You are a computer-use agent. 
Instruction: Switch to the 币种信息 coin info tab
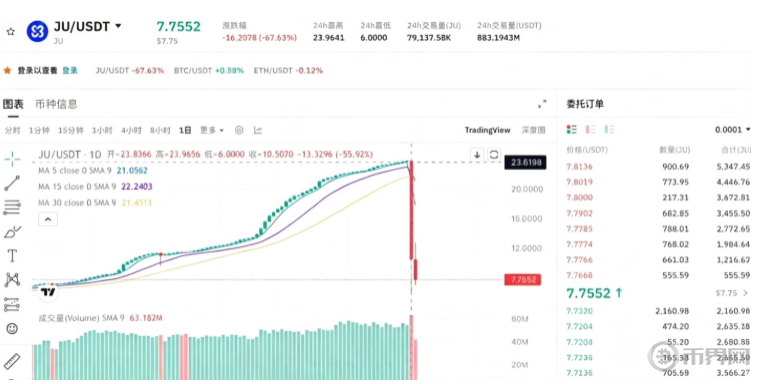click(x=56, y=104)
